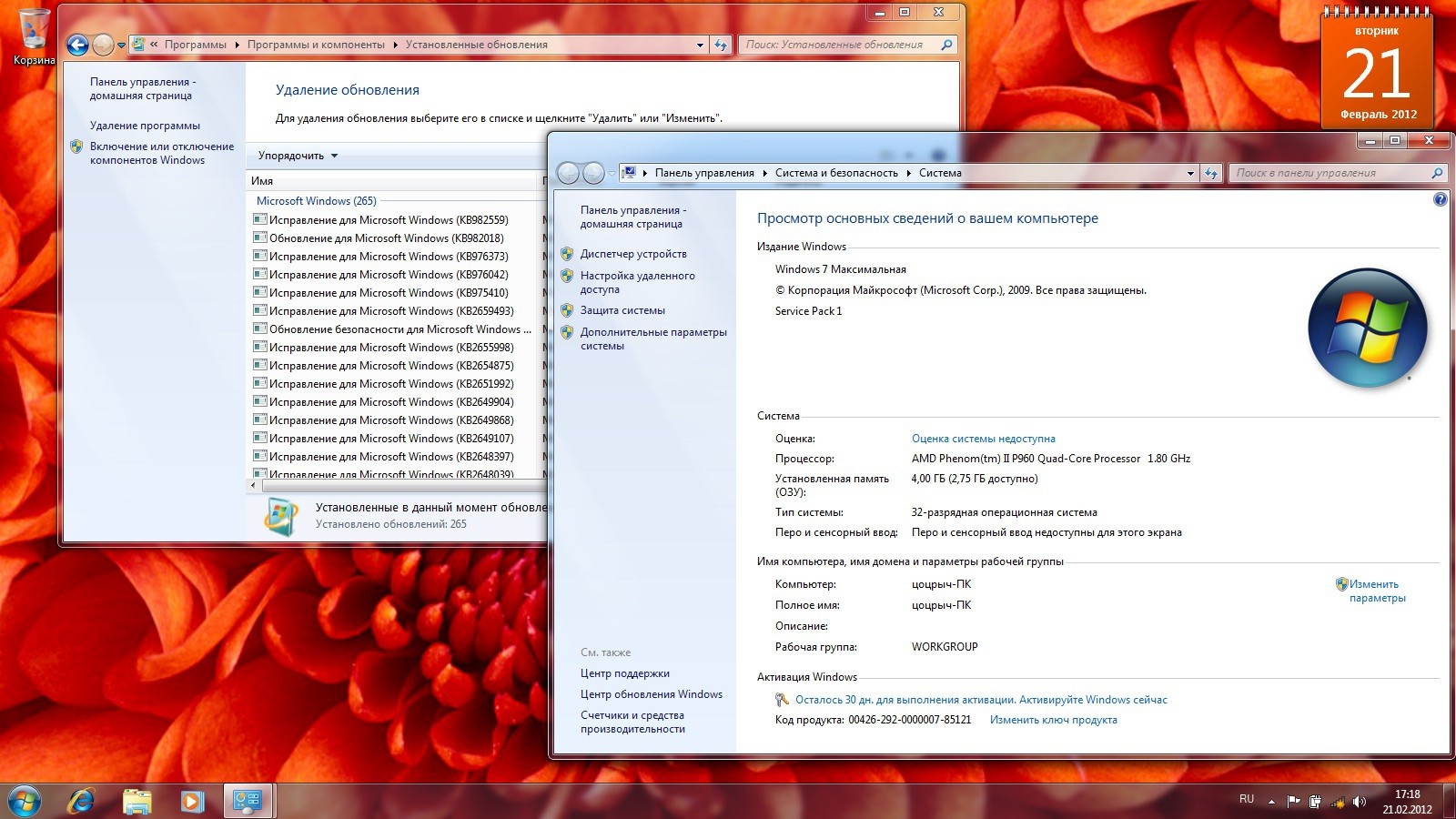Screen dimensions: 1456x819
Task: Select Control Panel taskbar button
Action: [x=248, y=801]
